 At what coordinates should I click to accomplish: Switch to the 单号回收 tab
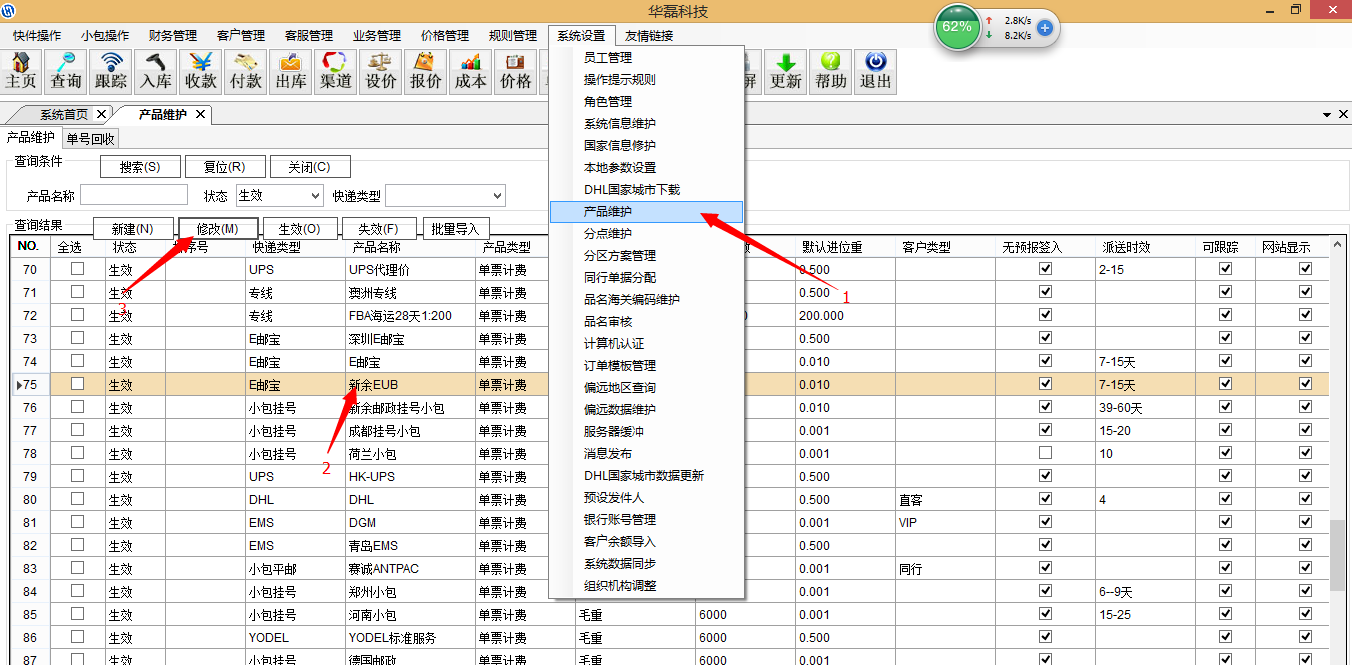click(91, 139)
